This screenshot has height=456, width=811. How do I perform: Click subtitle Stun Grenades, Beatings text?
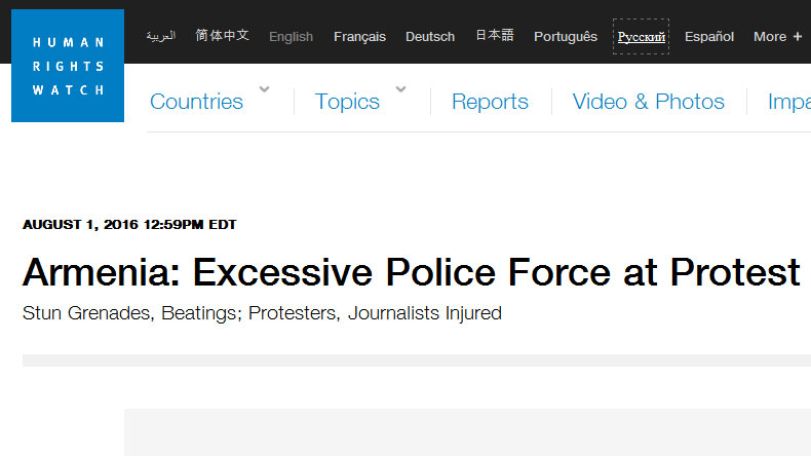coord(262,313)
